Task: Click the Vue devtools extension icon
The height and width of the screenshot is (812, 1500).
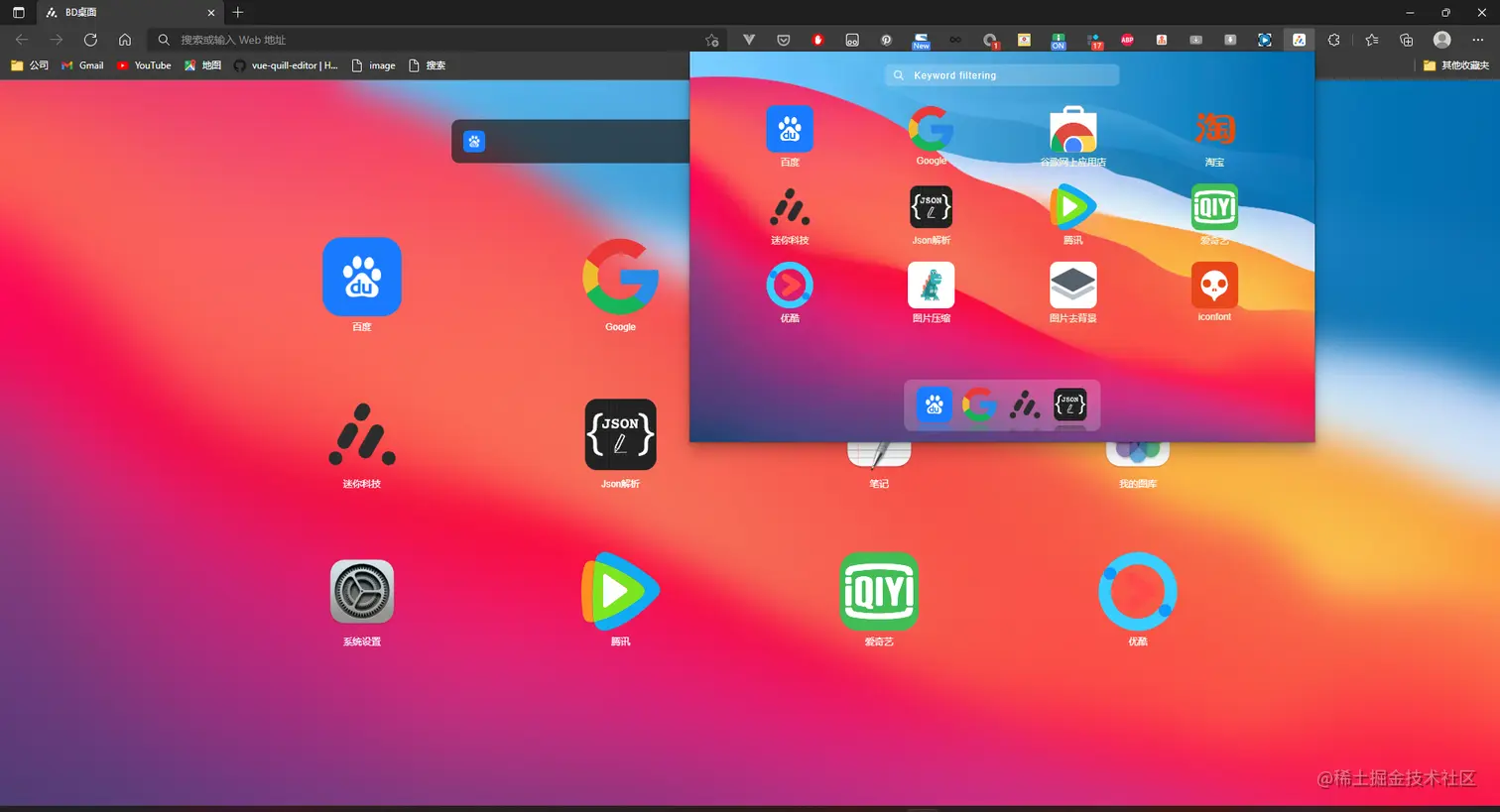Action: [x=749, y=40]
